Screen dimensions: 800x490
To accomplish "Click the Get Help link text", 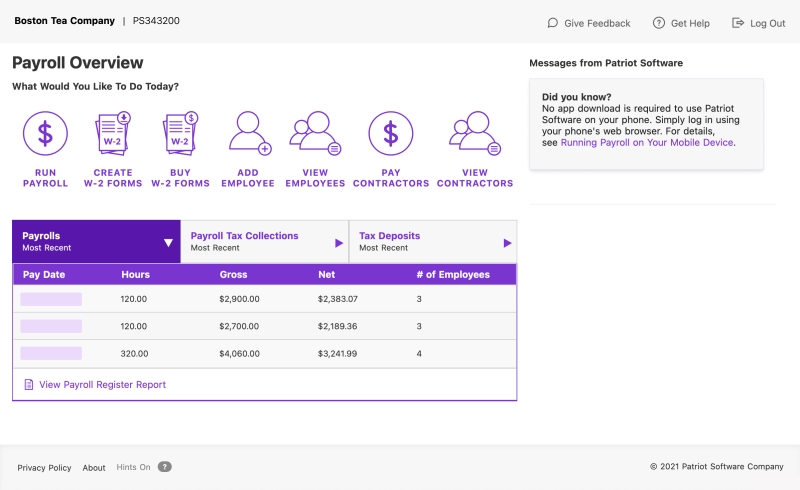I will 690,23.
